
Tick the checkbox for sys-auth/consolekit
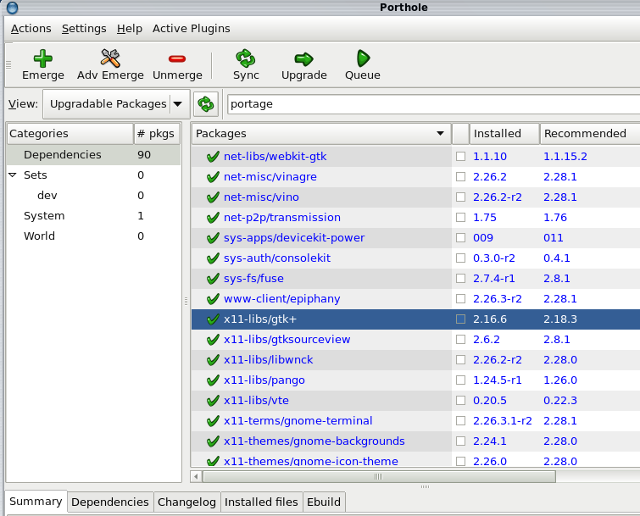tap(460, 258)
